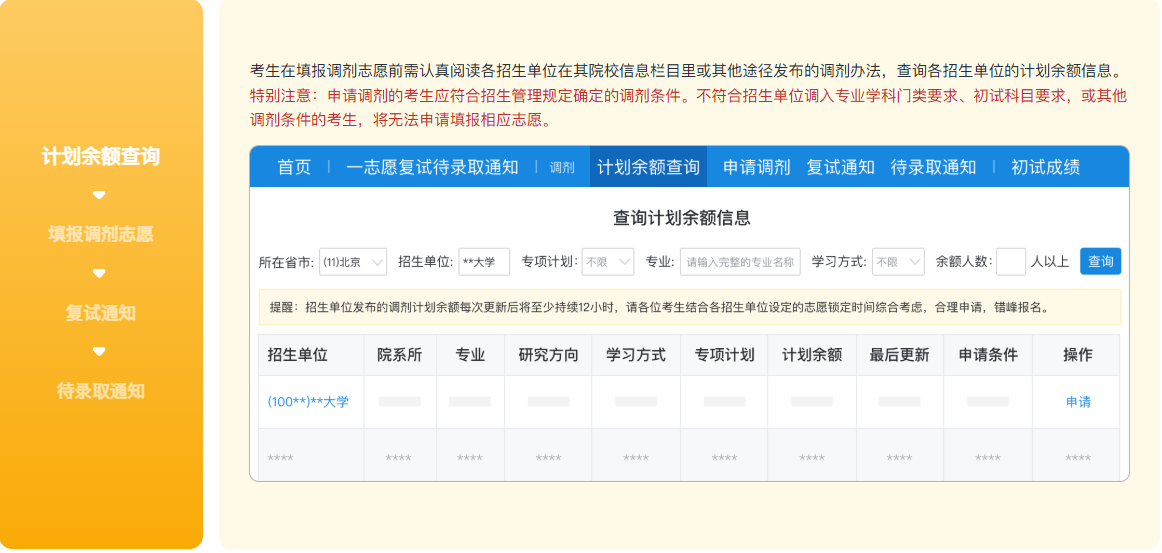Open the (100**)**大学 link in the table

308,402
